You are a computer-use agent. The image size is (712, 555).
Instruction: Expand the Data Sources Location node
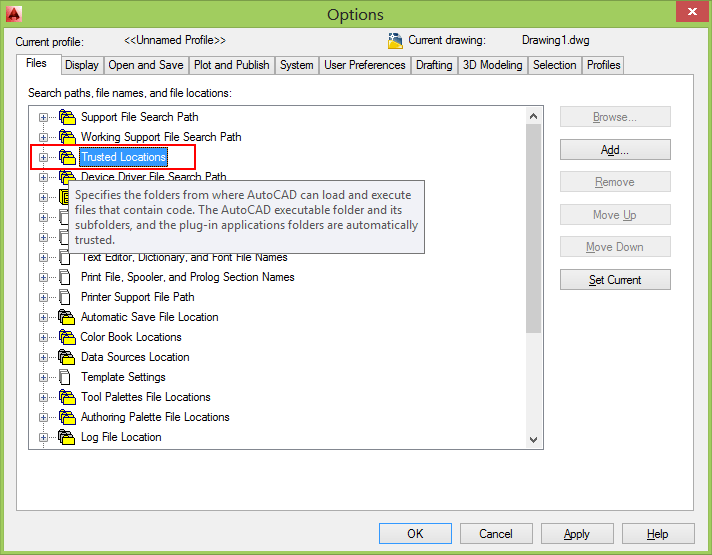tap(43, 357)
